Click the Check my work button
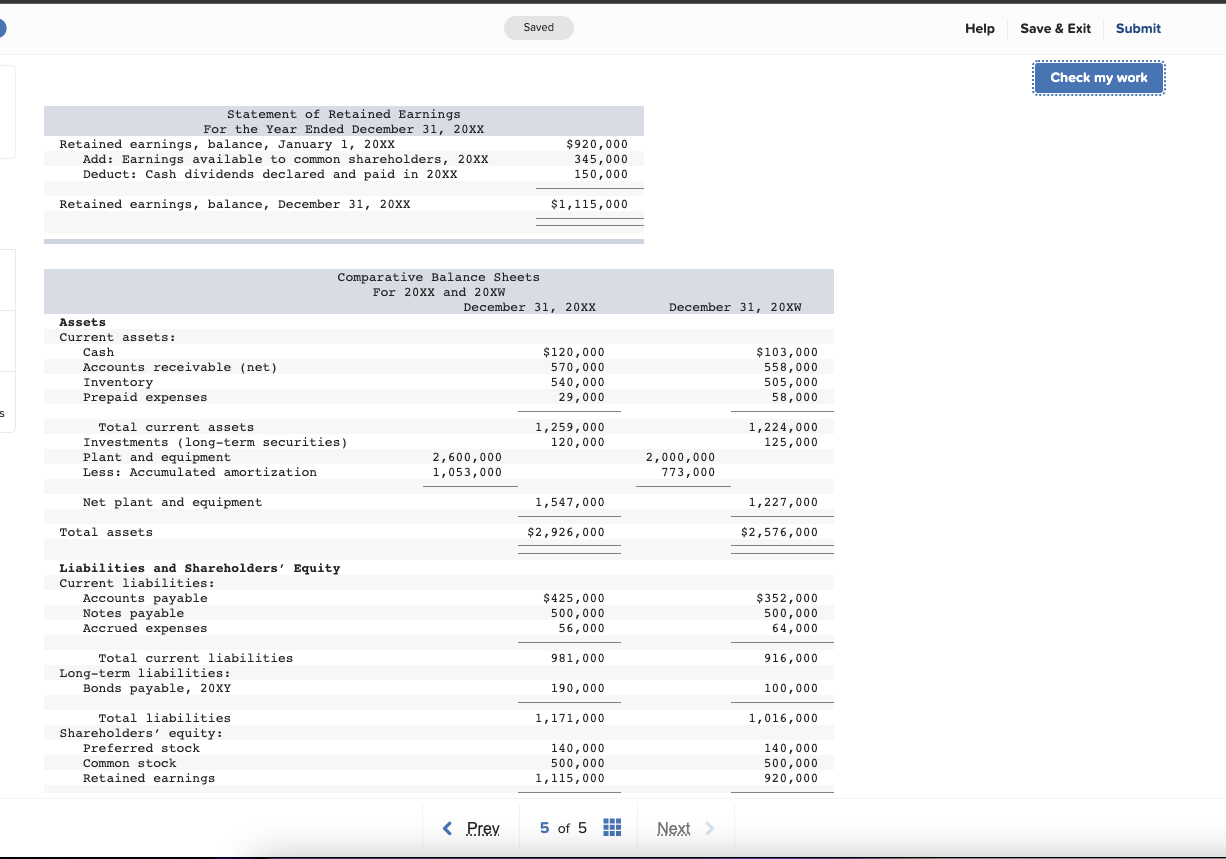 [1099, 77]
